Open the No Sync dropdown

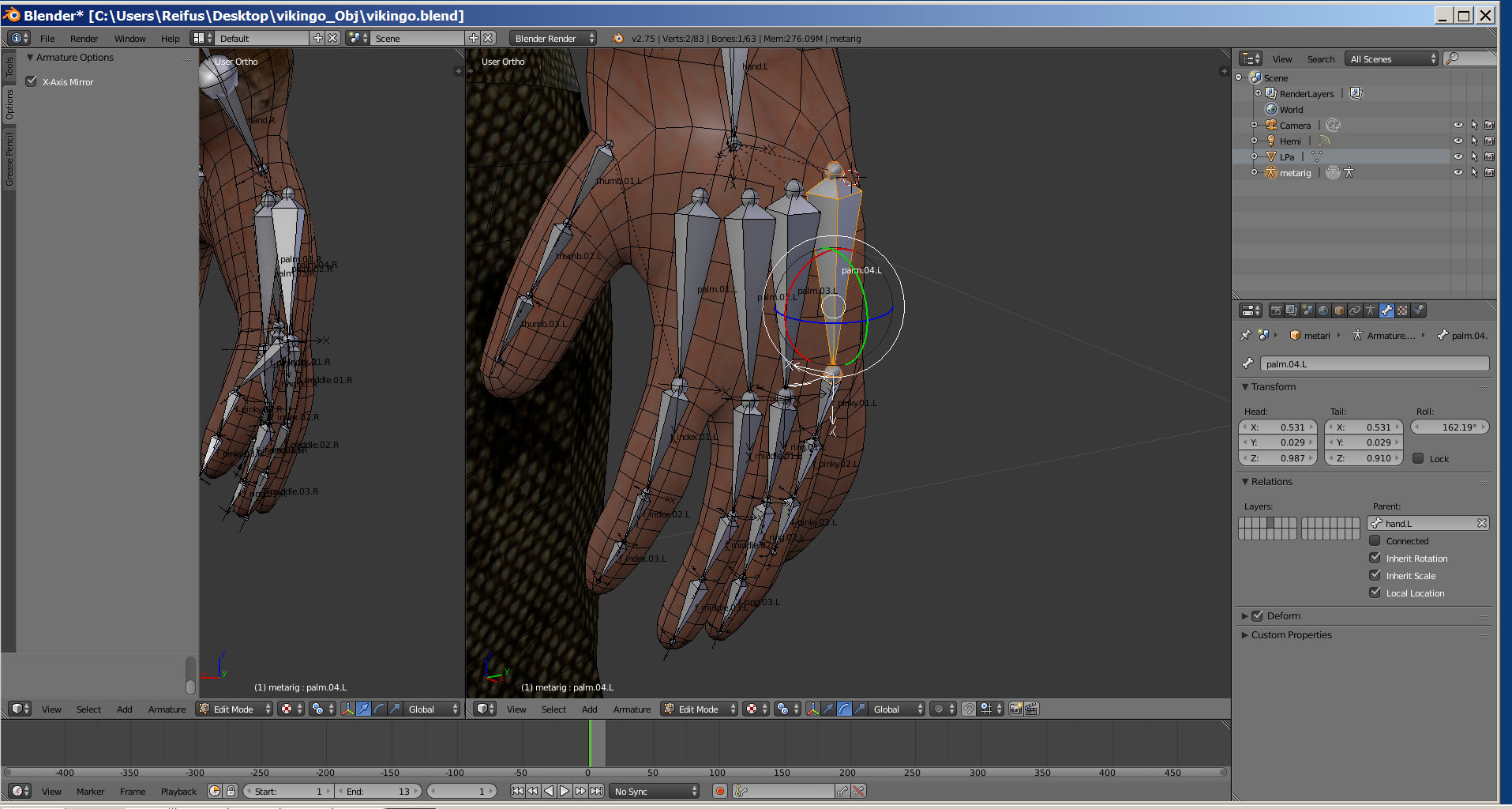point(655,791)
